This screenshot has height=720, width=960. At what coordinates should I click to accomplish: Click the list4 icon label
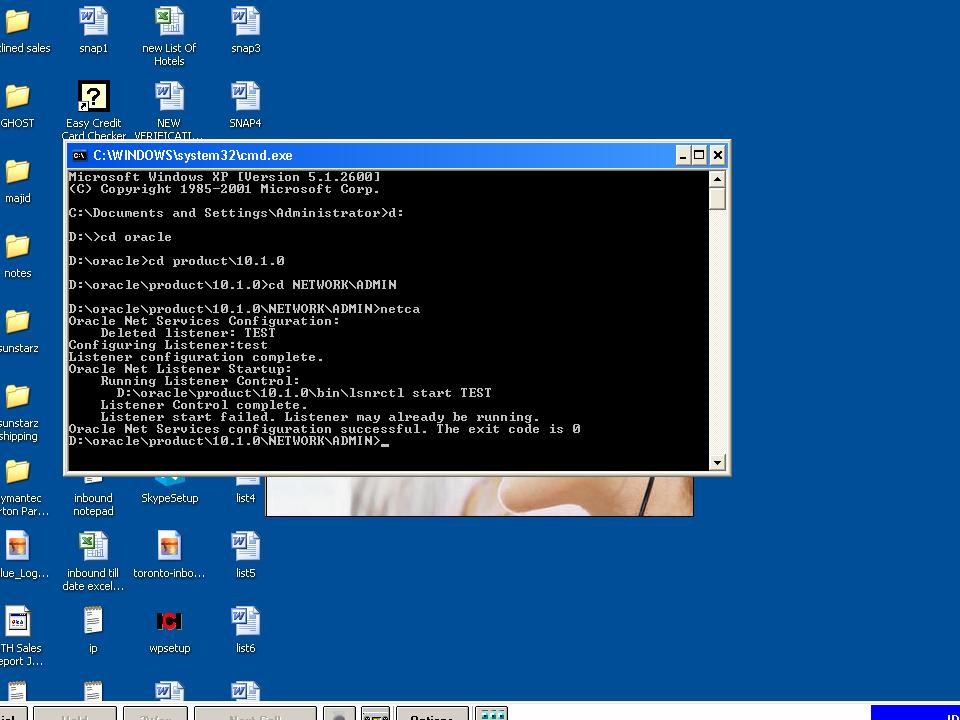(246, 498)
